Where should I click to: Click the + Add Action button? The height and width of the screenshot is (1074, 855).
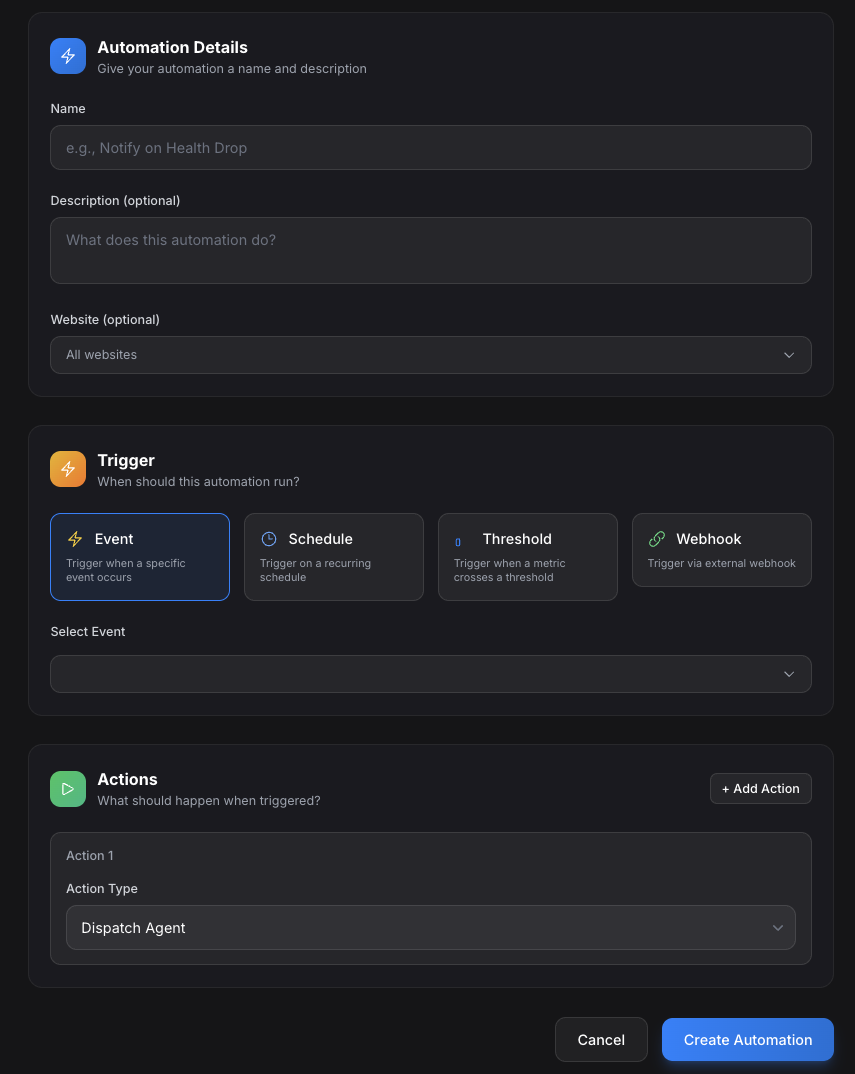click(x=760, y=788)
